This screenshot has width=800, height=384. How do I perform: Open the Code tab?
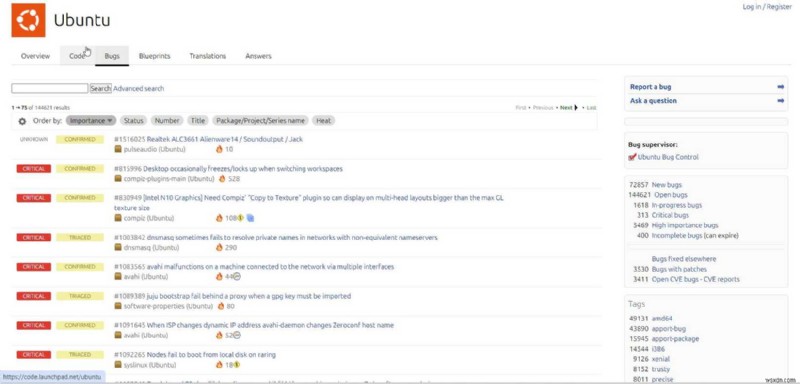point(78,56)
